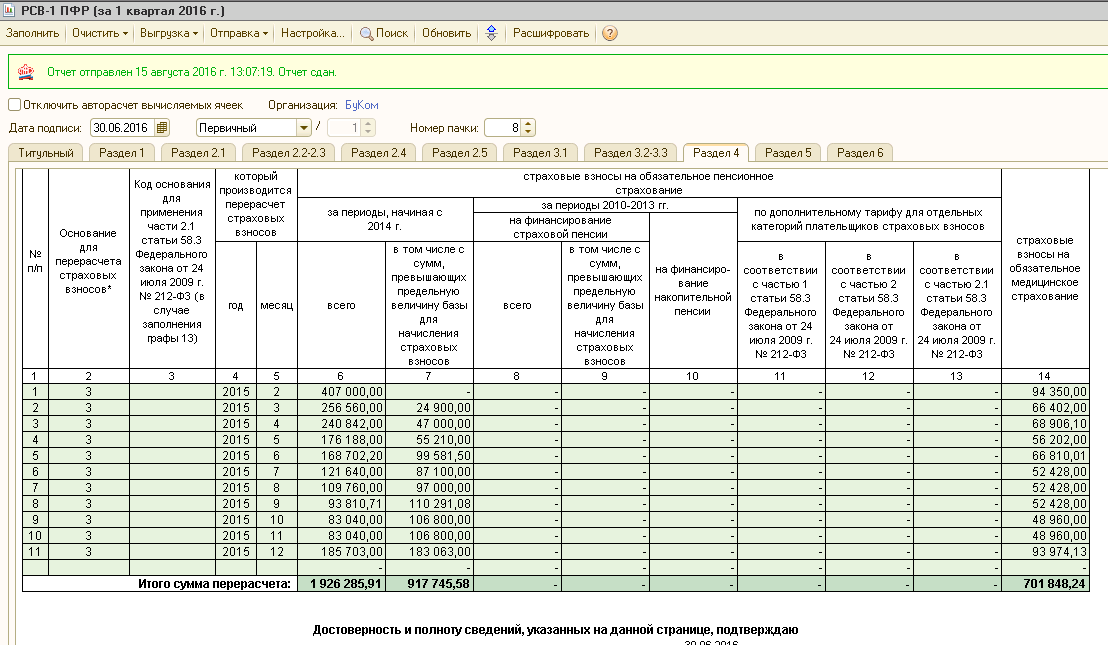
Task: Click the correction number stepper arrows
Action: (x=368, y=128)
